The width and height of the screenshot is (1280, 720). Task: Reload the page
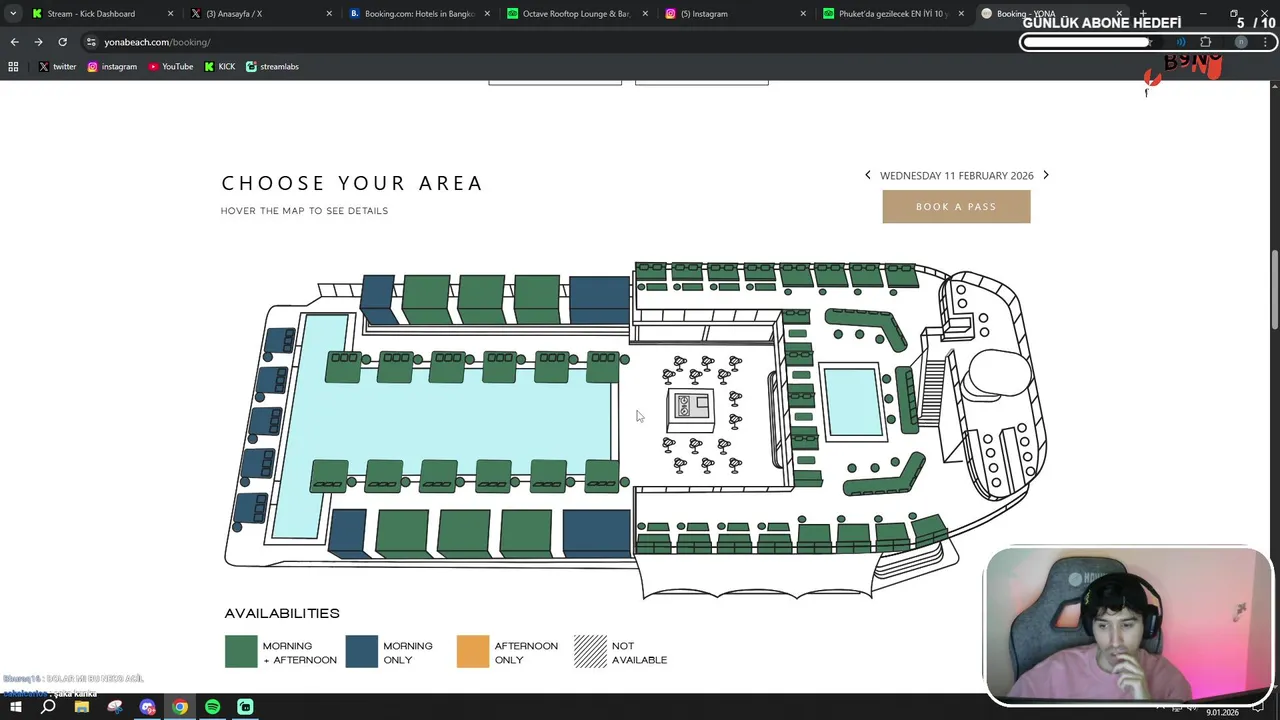pos(62,42)
